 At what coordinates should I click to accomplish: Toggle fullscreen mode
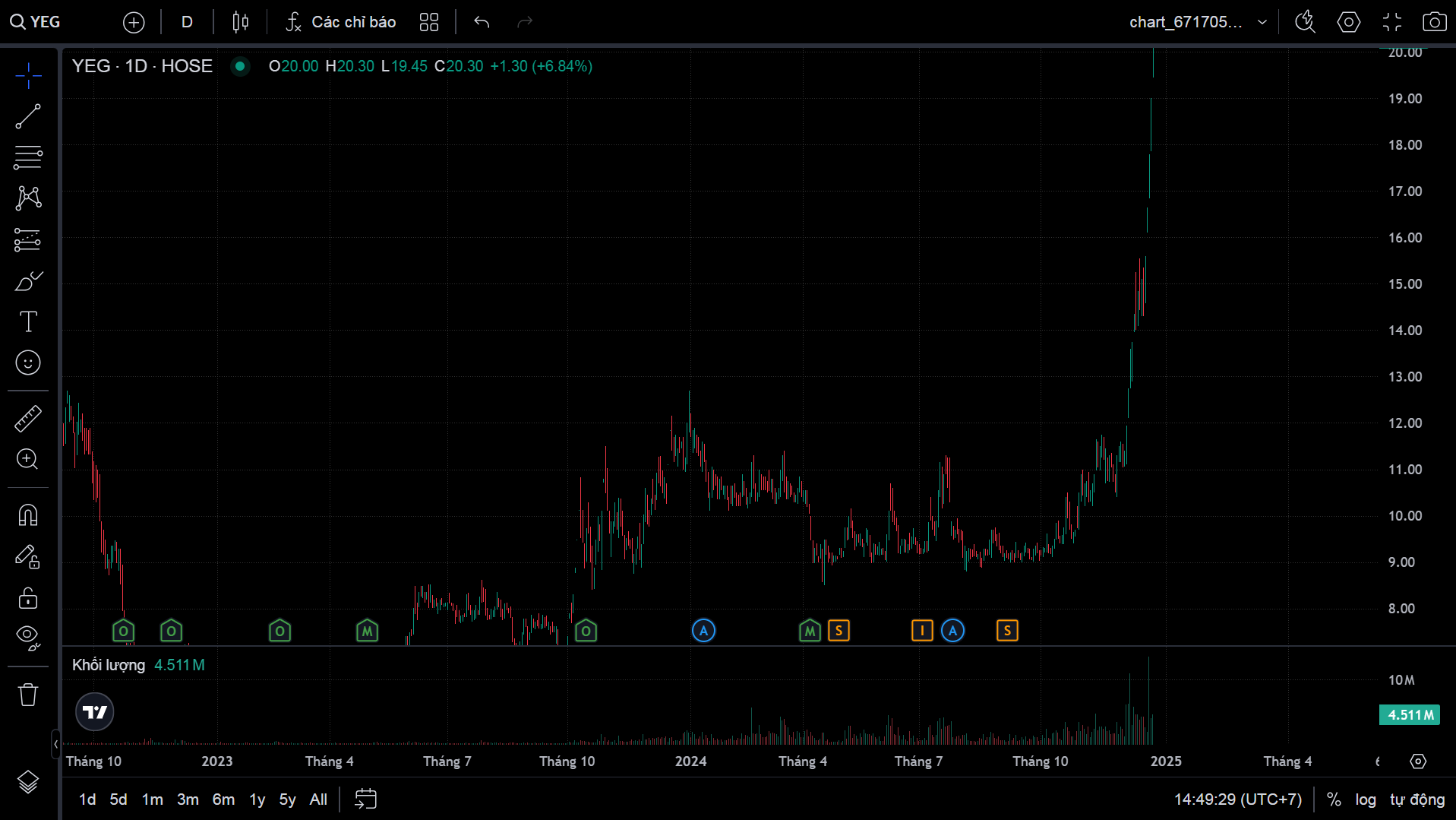(1391, 22)
